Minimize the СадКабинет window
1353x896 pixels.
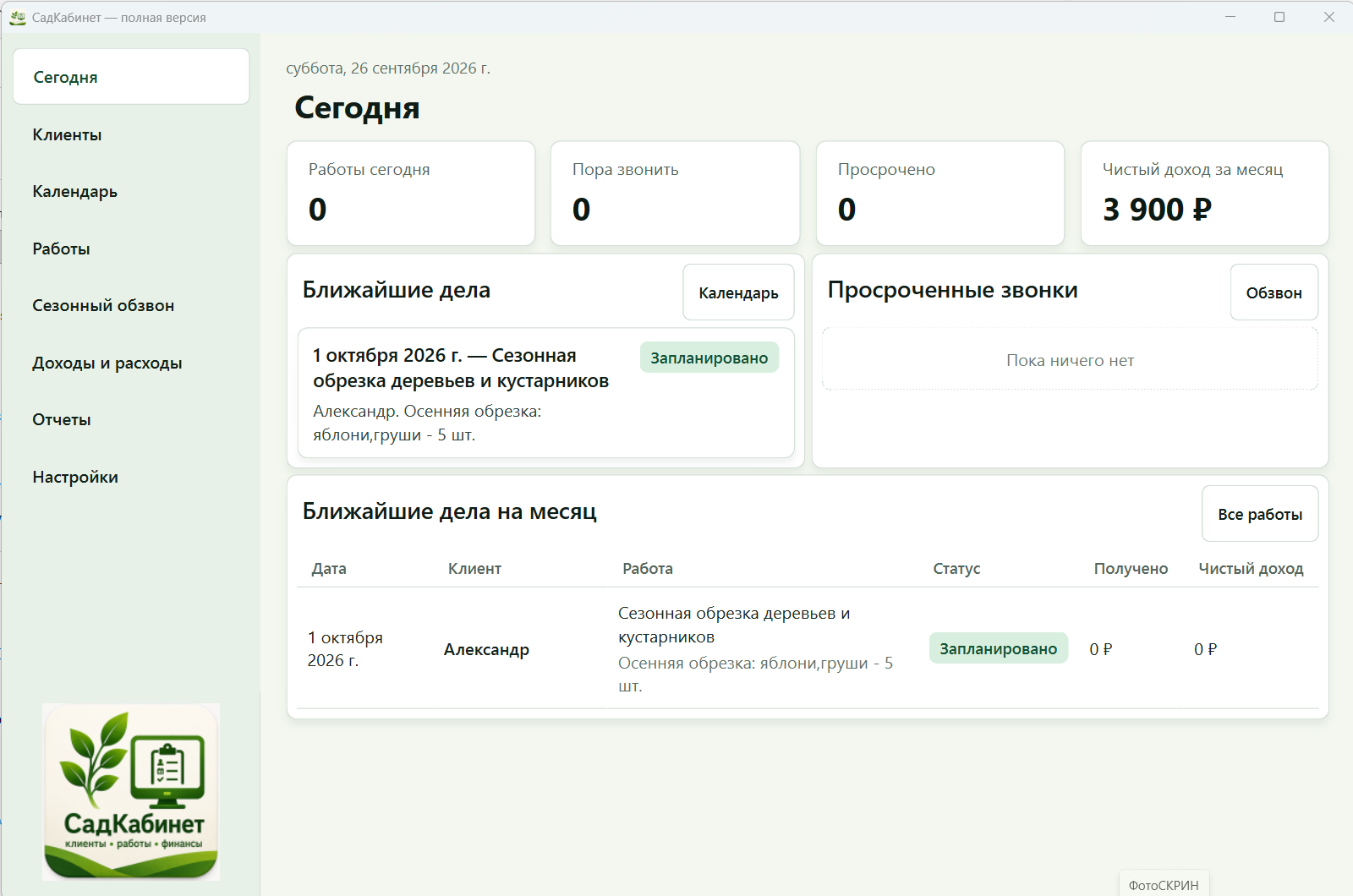1230,17
